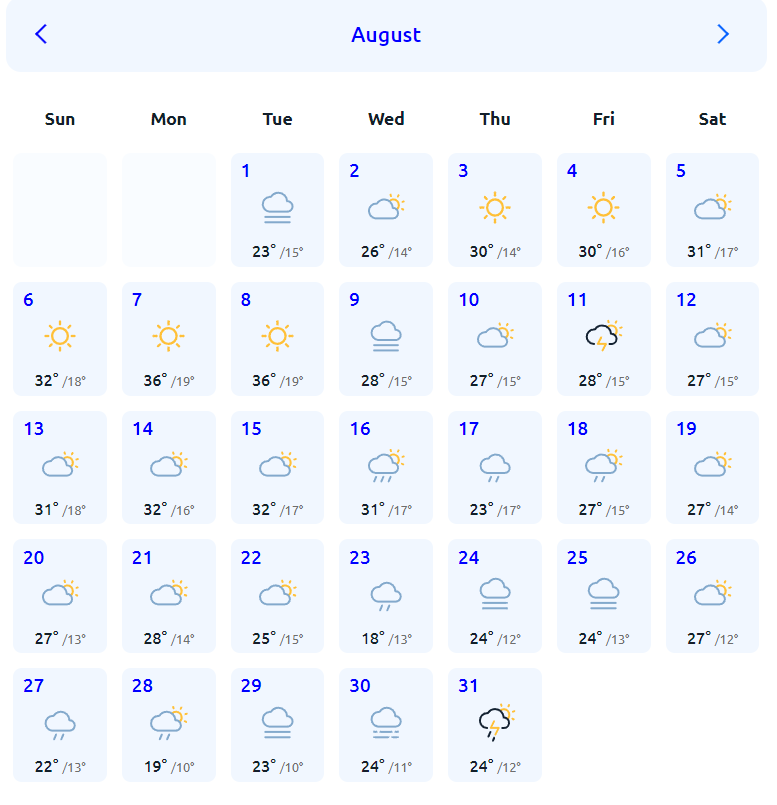Click the Sat column header
This screenshot has width=777, height=805.
point(712,119)
